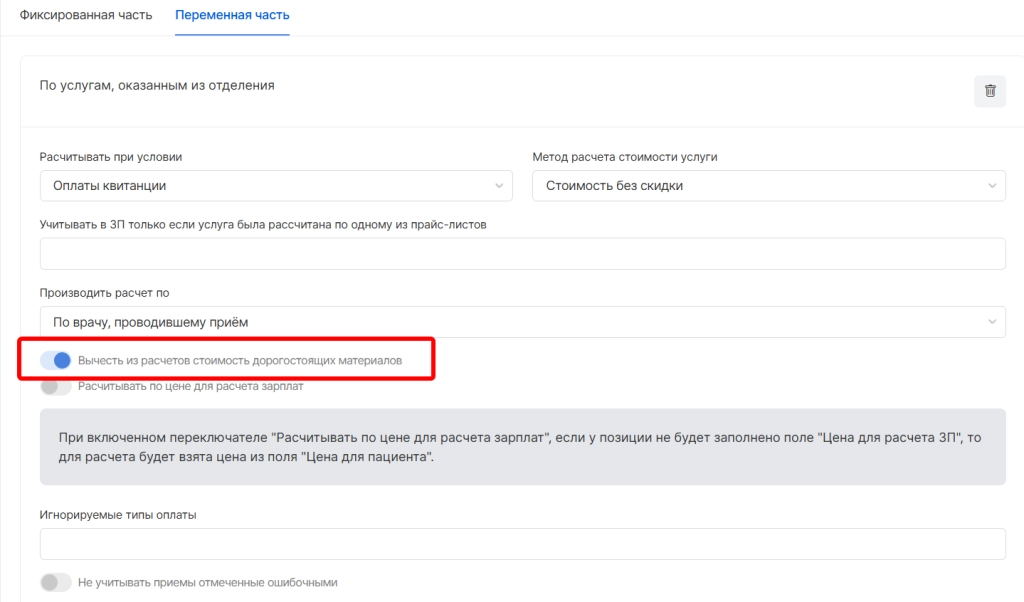Click the По услугам, оказанным из отделения heading
The width and height of the screenshot is (1024, 602).
[157, 86]
